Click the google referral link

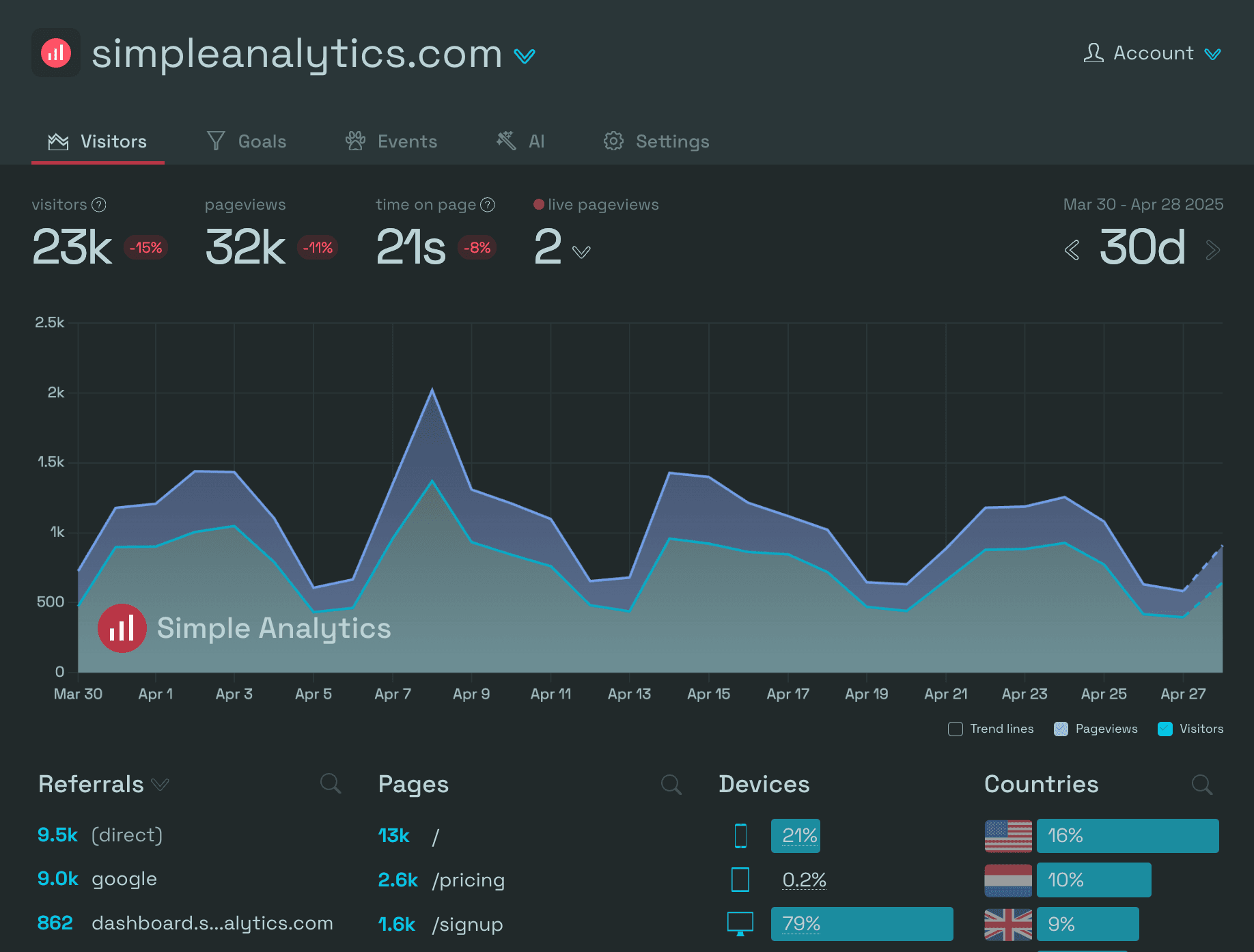tap(124, 879)
